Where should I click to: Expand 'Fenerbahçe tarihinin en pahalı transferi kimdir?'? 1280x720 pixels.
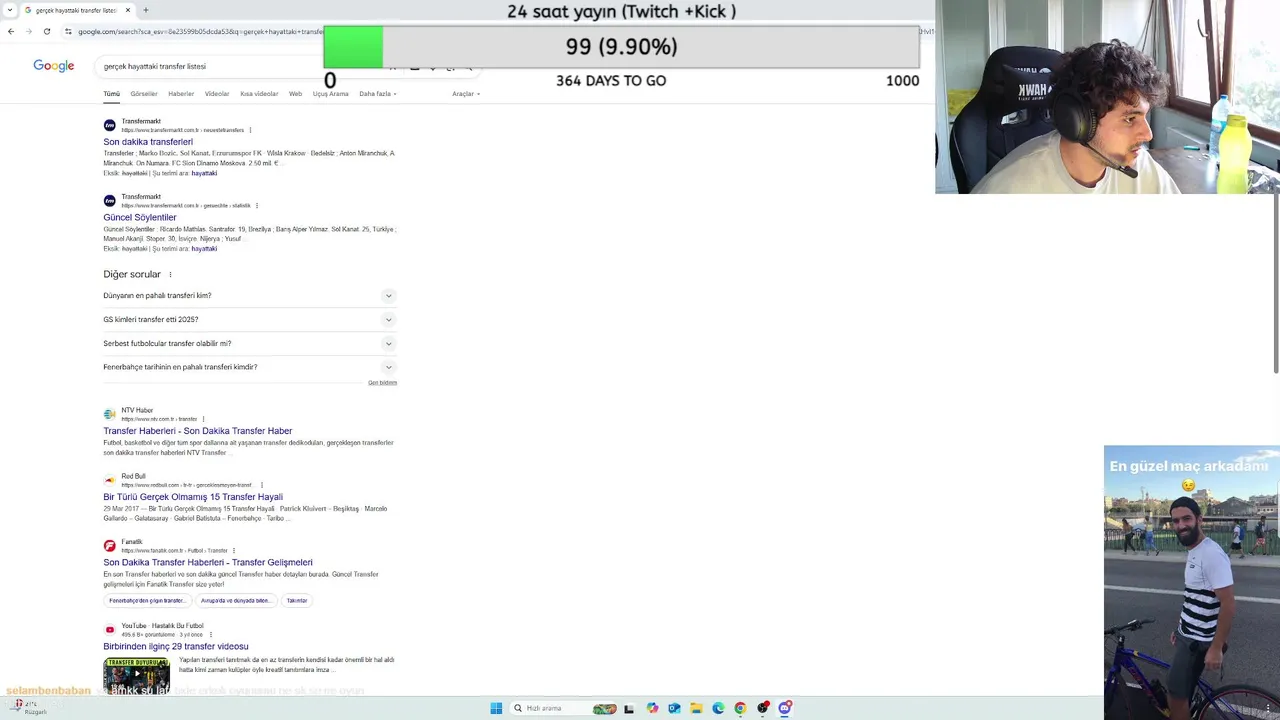(x=250, y=367)
